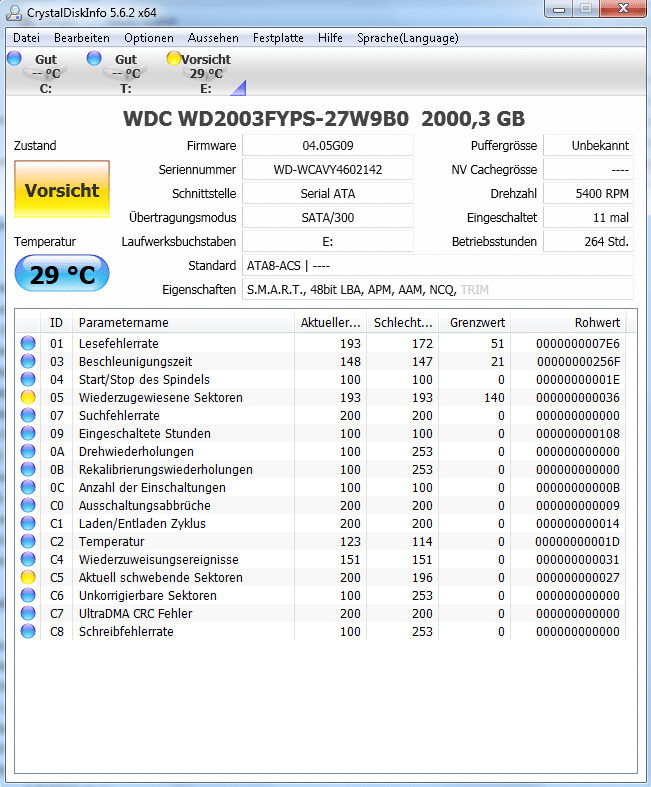This screenshot has width=651, height=787.
Task: Click the serial number field WD-WCAVY4602142
Action: point(328,170)
